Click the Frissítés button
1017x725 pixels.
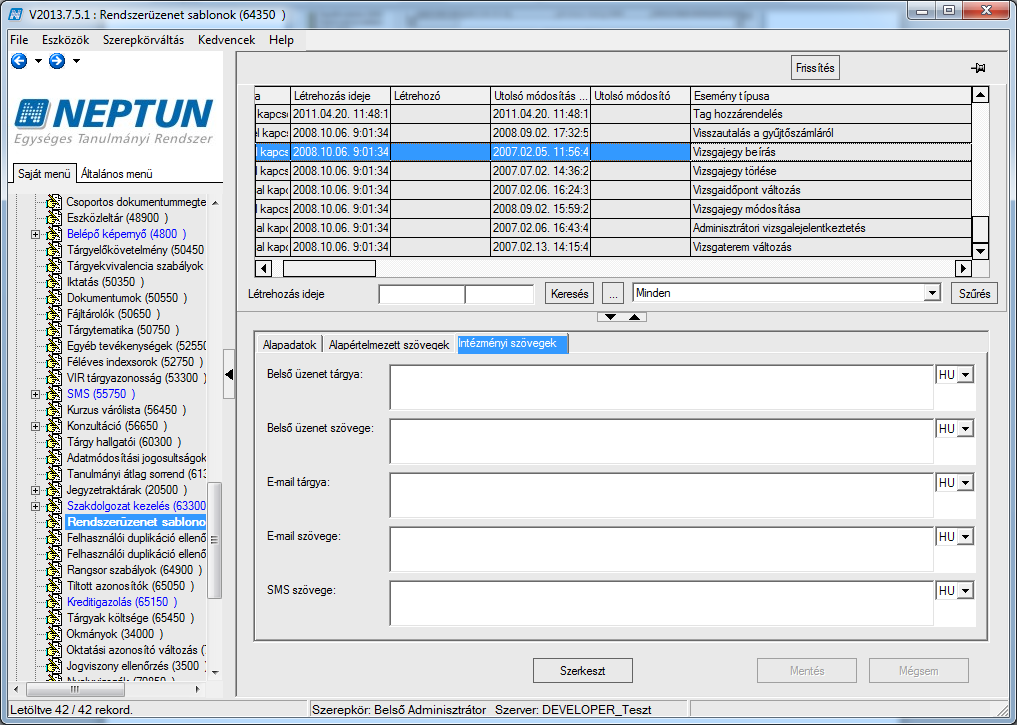pyautogui.click(x=815, y=68)
